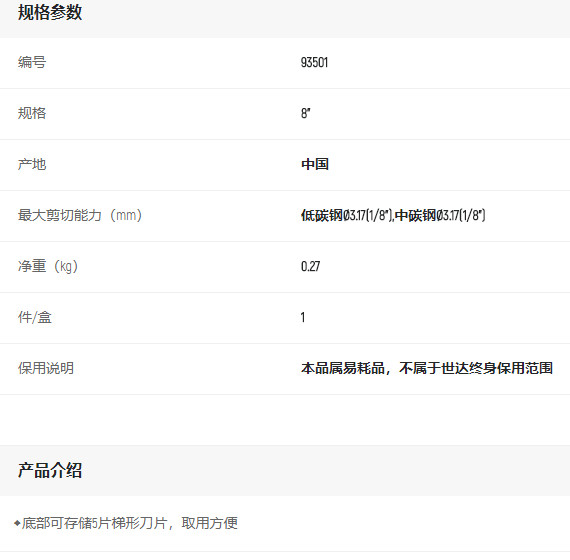Select the 低碳钢Ø3.17 cutting capacity text

[333, 215]
